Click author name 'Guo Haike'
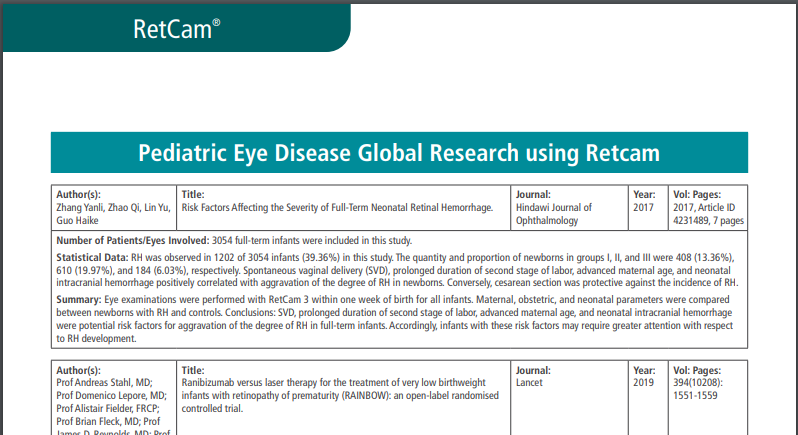The height and width of the screenshot is (435, 798). 77,220
